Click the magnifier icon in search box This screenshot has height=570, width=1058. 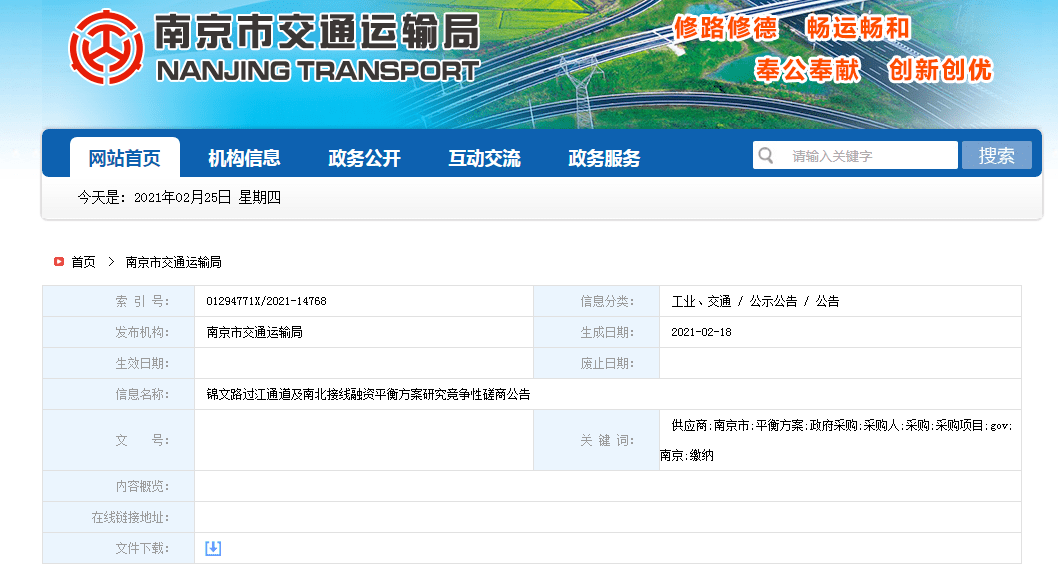pyautogui.click(x=766, y=156)
